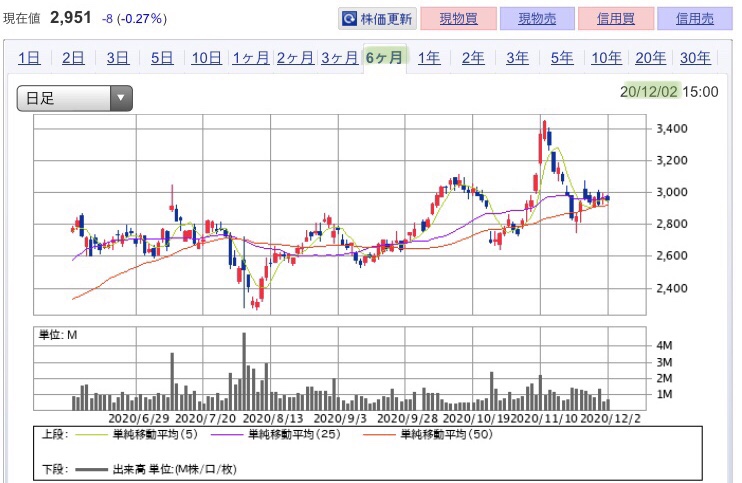Click the 信用売 button
The width and height of the screenshot is (742, 483).
tap(695, 19)
